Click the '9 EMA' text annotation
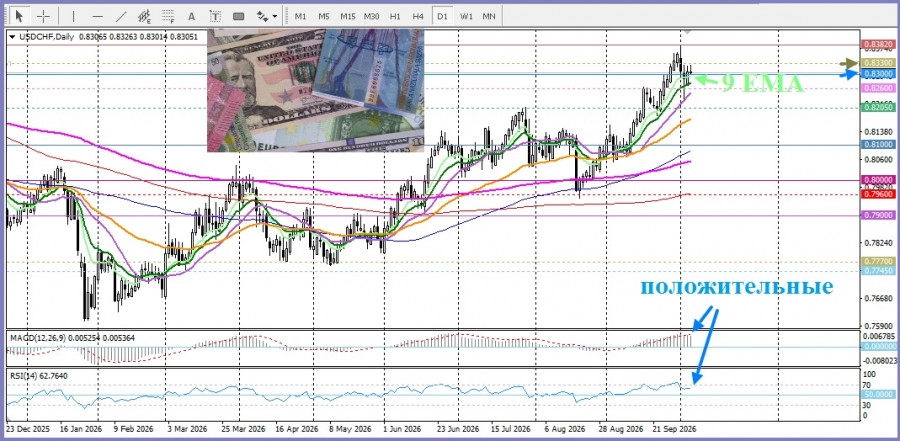 tap(762, 83)
